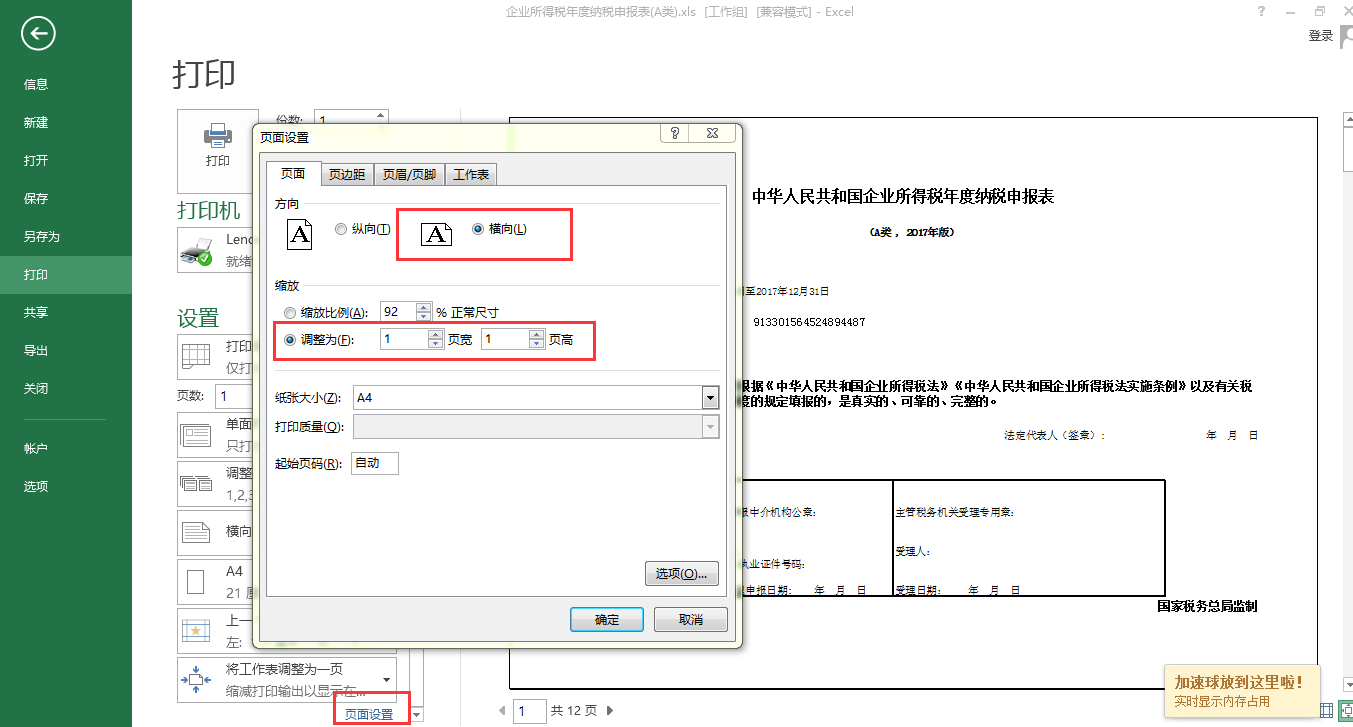
Task: Click the back arrow to leave backstage
Action: coord(38,34)
